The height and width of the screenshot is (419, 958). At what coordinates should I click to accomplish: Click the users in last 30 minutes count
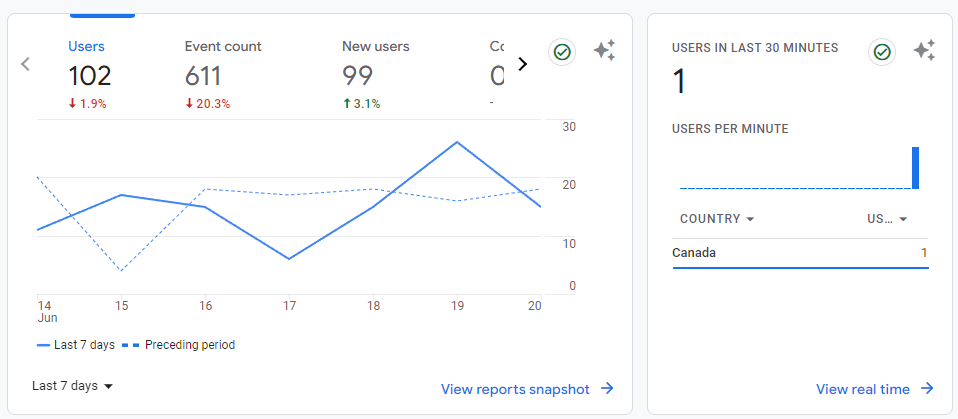click(x=680, y=82)
